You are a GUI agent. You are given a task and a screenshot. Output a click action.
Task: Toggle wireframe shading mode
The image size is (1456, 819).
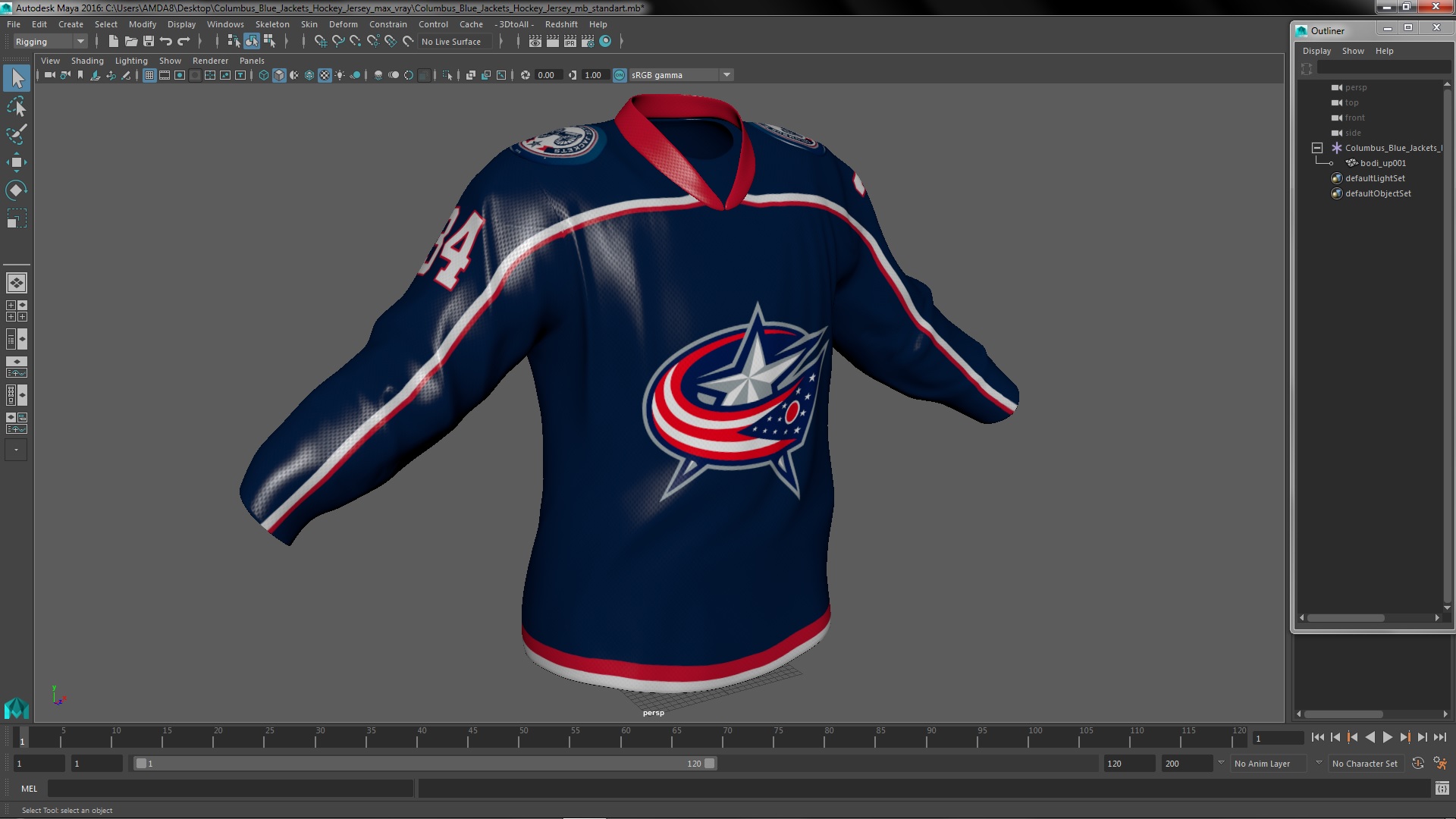(x=264, y=75)
